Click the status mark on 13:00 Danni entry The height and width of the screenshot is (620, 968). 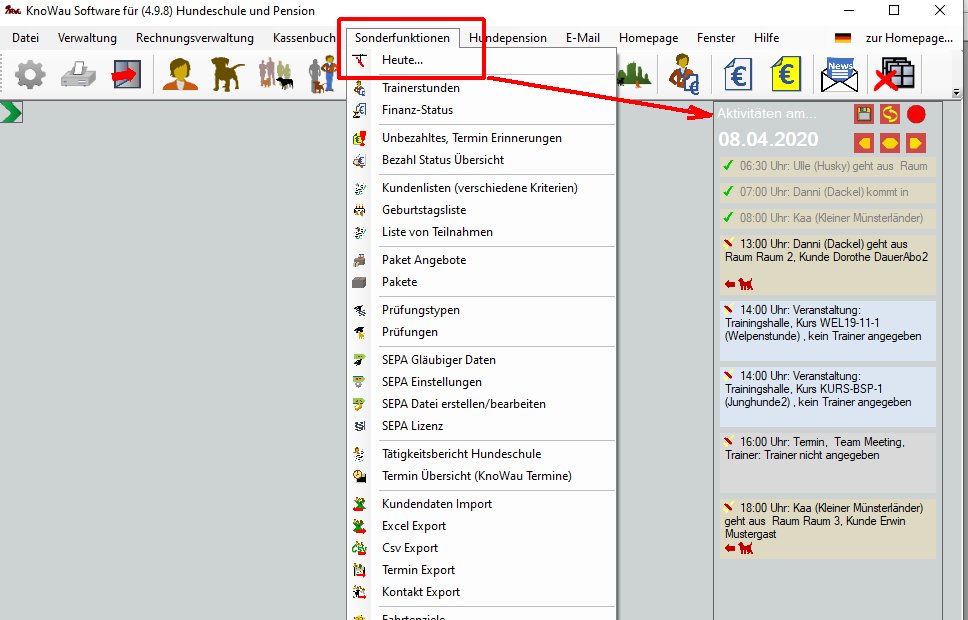[729, 243]
